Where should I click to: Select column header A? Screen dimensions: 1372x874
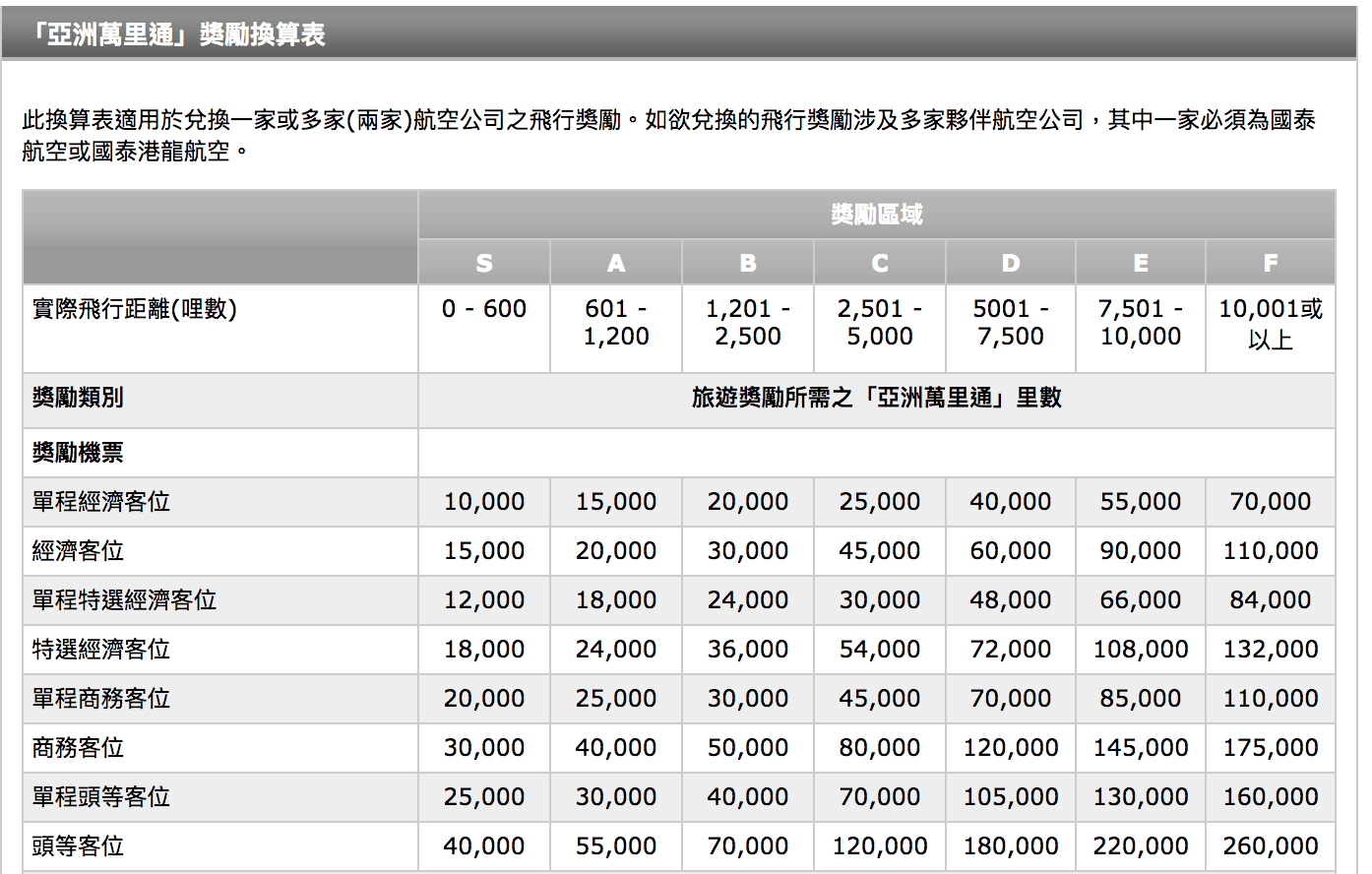tap(615, 262)
